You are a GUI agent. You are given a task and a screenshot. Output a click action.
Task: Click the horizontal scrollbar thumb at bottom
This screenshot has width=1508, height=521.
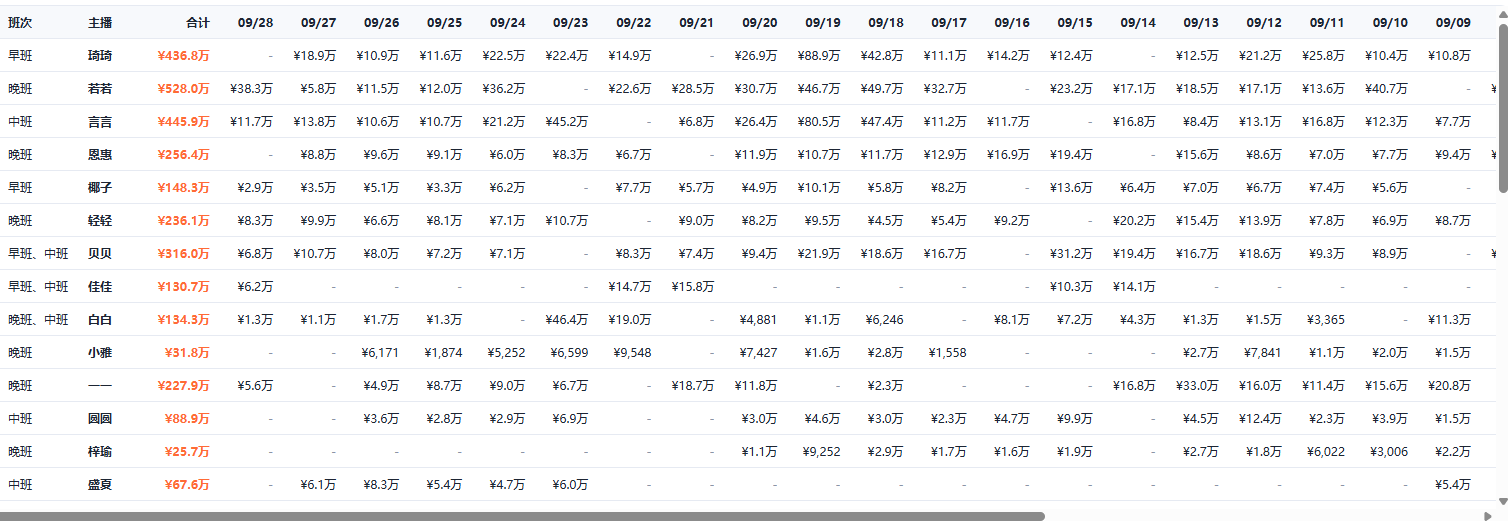[522, 516]
